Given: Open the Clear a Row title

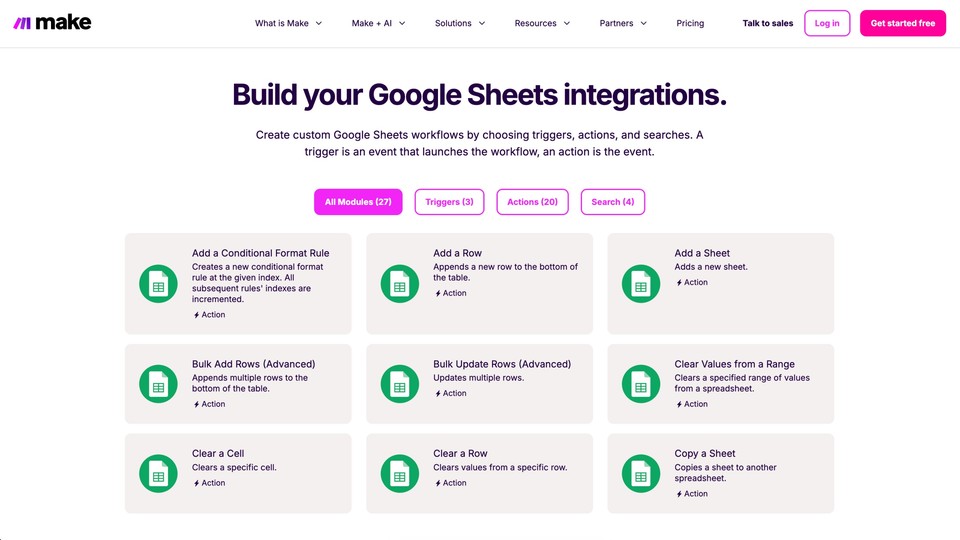Looking at the screenshot, I should pyautogui.click(x=460, y=454).
